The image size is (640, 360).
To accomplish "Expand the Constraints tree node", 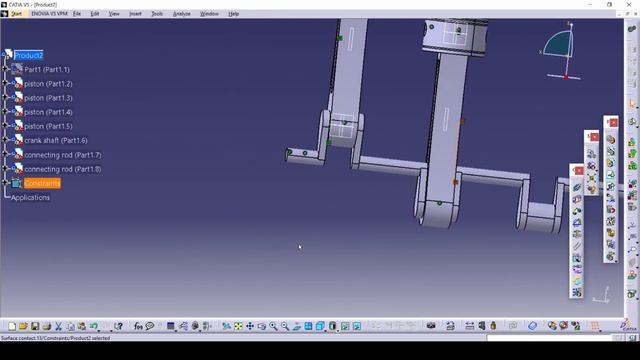I will tap(5, 183).
